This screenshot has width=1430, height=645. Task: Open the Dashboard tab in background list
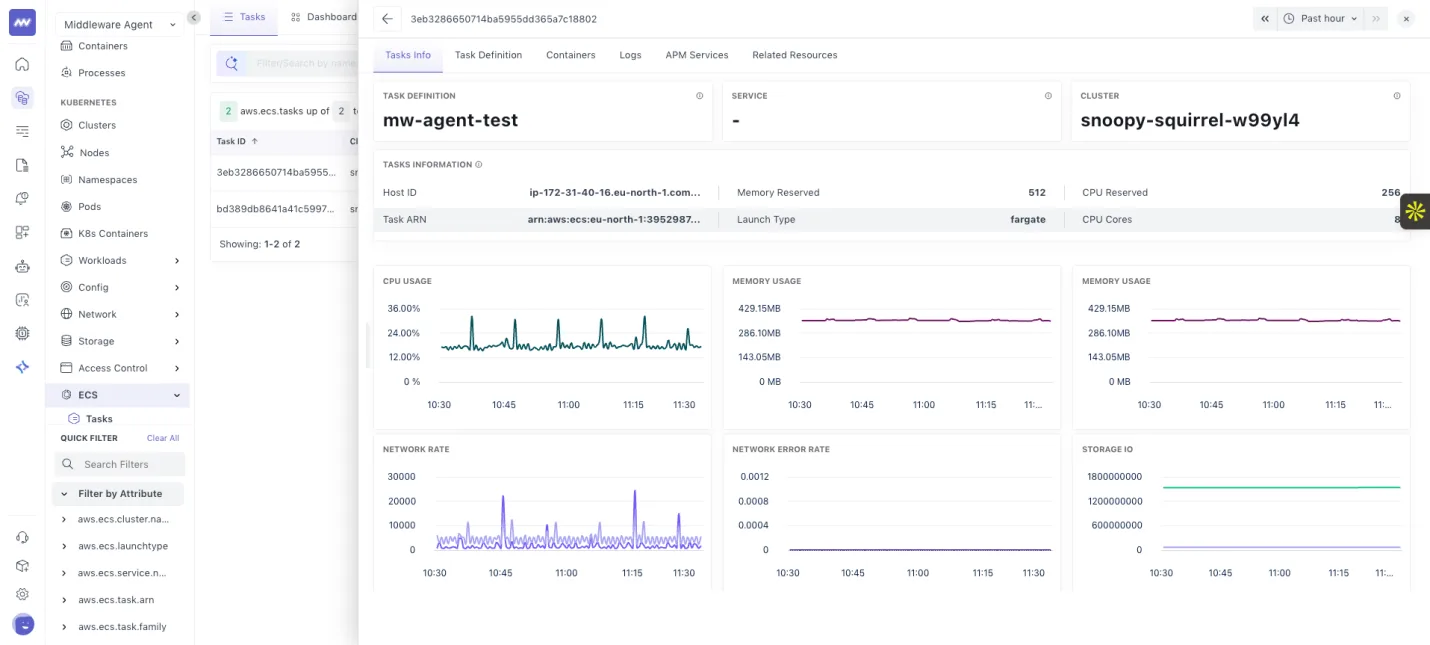[x=323, y=17]
